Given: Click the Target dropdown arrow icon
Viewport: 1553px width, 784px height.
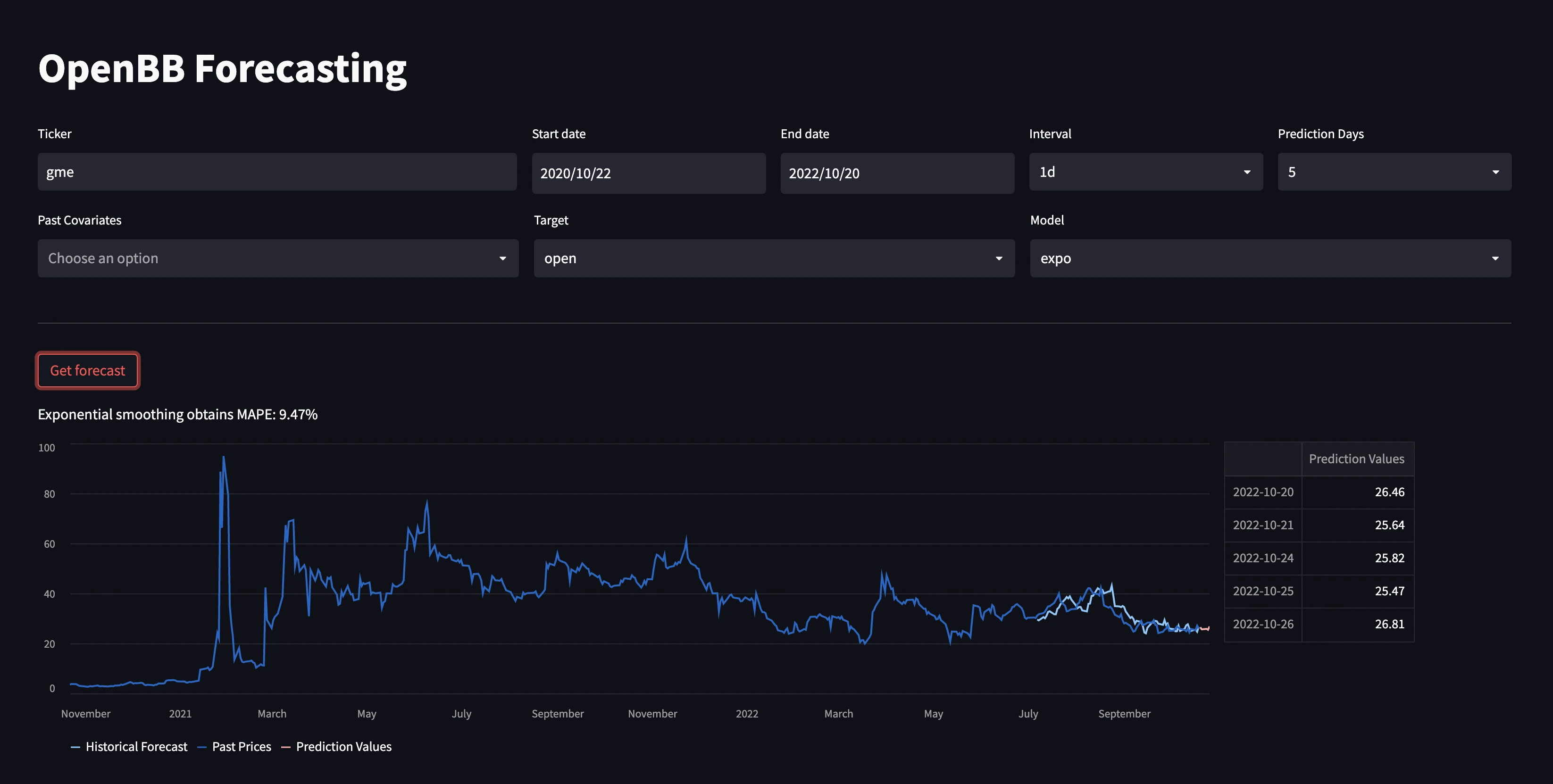Looking at the screenshot, I should click(x=998, y=259).
